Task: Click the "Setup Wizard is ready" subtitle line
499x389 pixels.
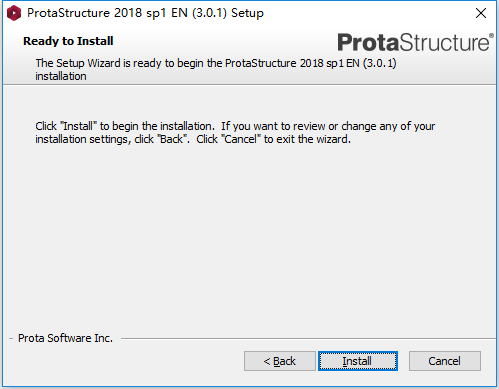Action: coord(216,63)
